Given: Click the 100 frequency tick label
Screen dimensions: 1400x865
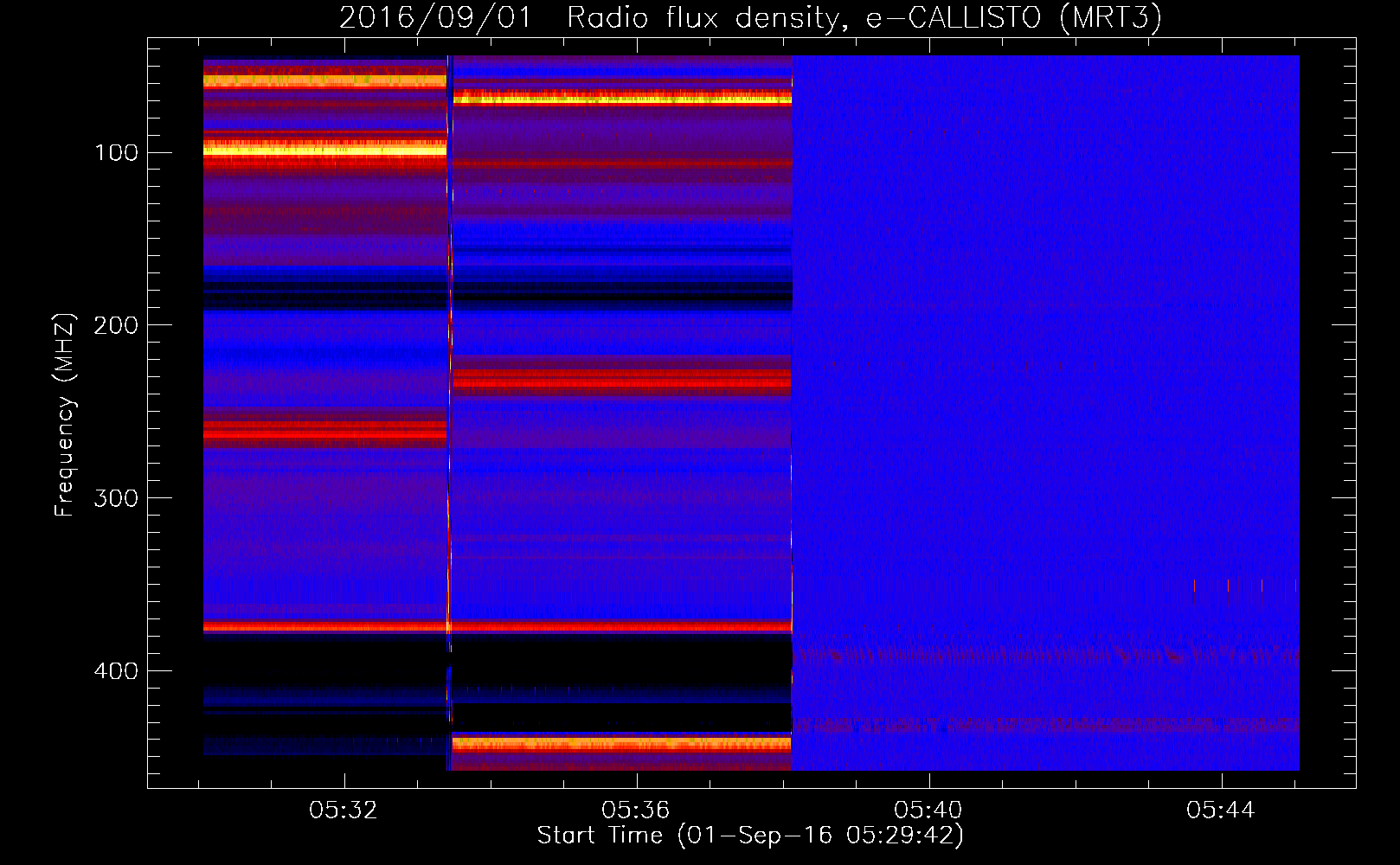Looking at the screenshot, I should click(x=117, y=153).
